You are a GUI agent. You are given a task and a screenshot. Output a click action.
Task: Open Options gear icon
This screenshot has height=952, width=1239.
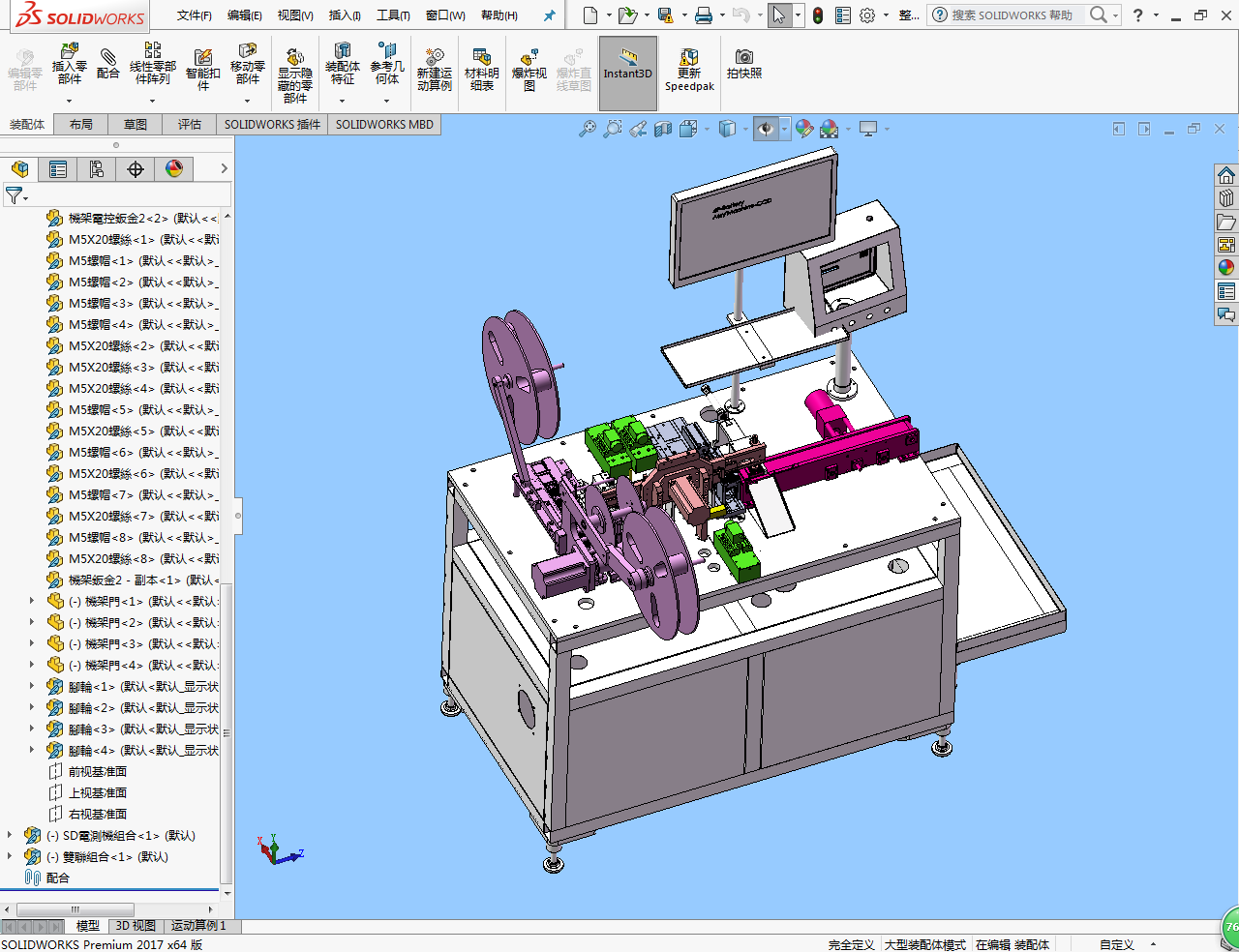(867, 15)
